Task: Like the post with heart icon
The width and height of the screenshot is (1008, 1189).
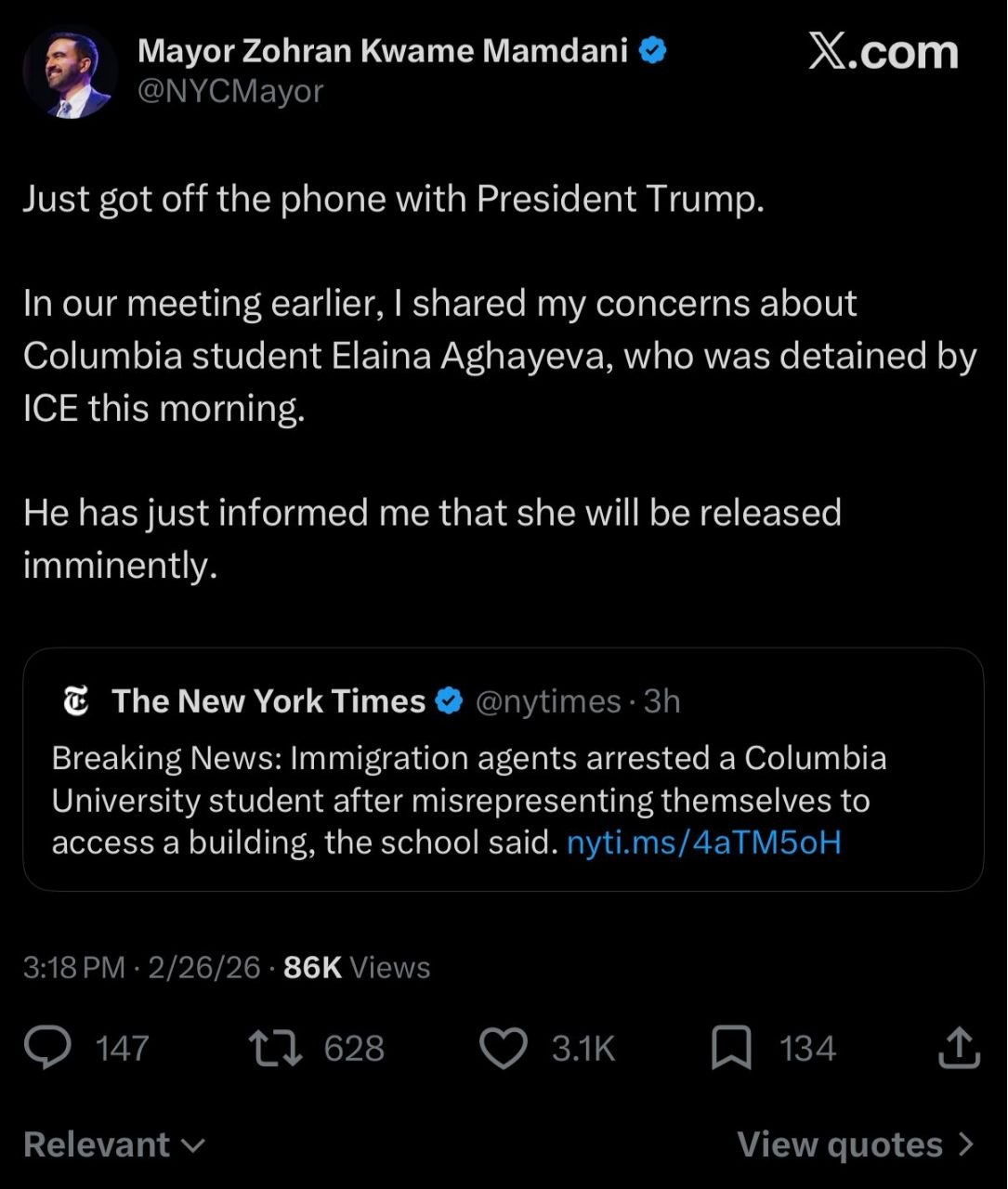Action: pos(503,1048)
